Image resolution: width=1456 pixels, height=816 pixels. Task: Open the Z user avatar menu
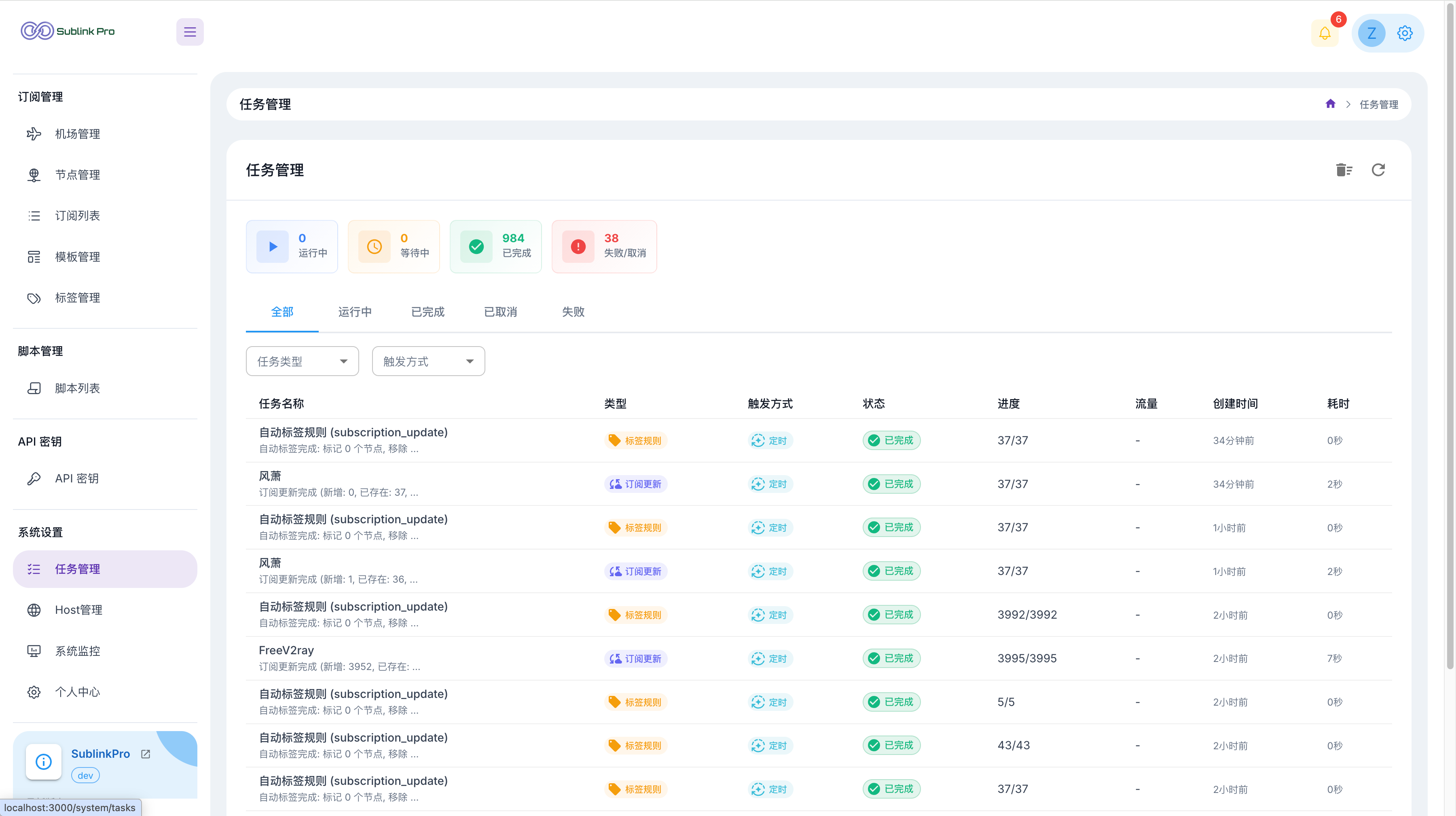coord(1371,33)
